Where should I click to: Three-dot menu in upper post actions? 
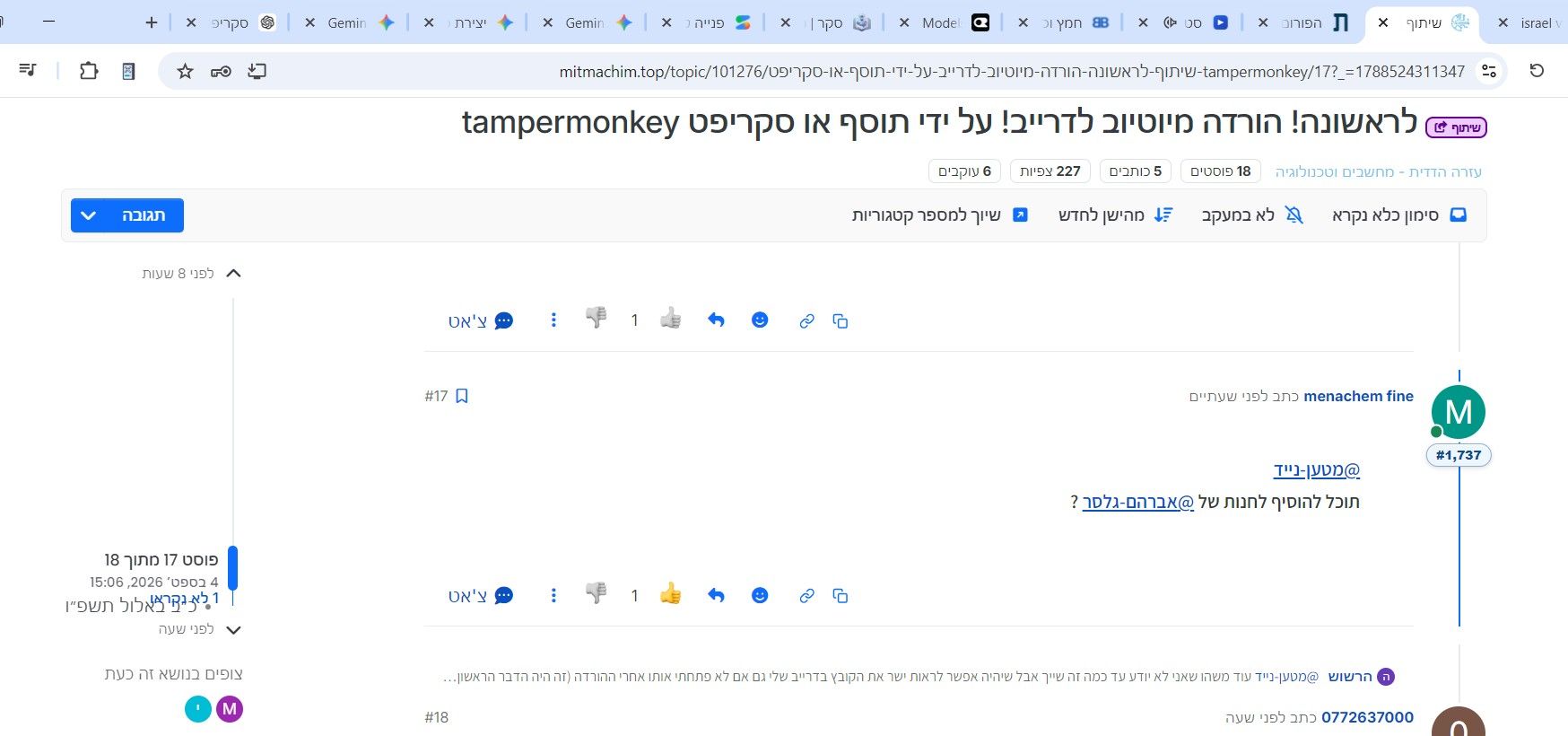coord(553,320)
